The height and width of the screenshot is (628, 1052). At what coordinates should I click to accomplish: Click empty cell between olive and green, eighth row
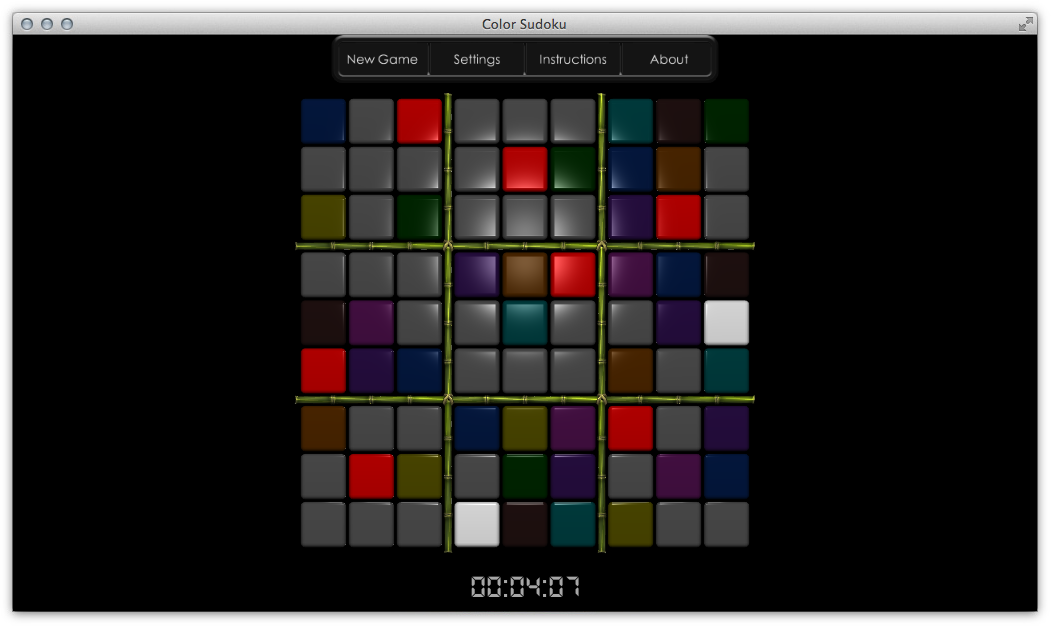(477, 476)
